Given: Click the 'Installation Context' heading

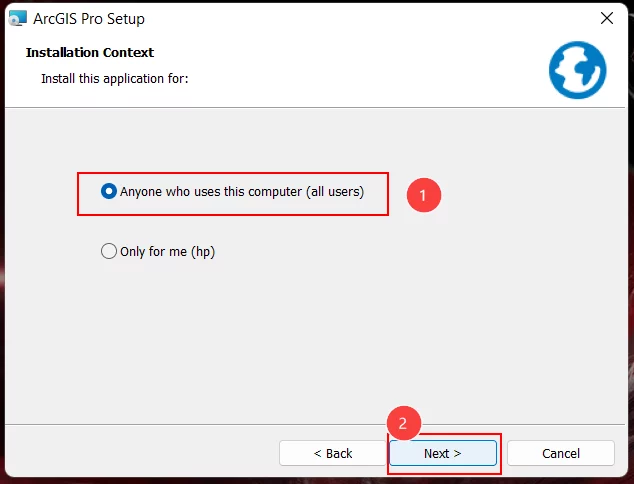Looking at the screenshot, I should point(90,53).
